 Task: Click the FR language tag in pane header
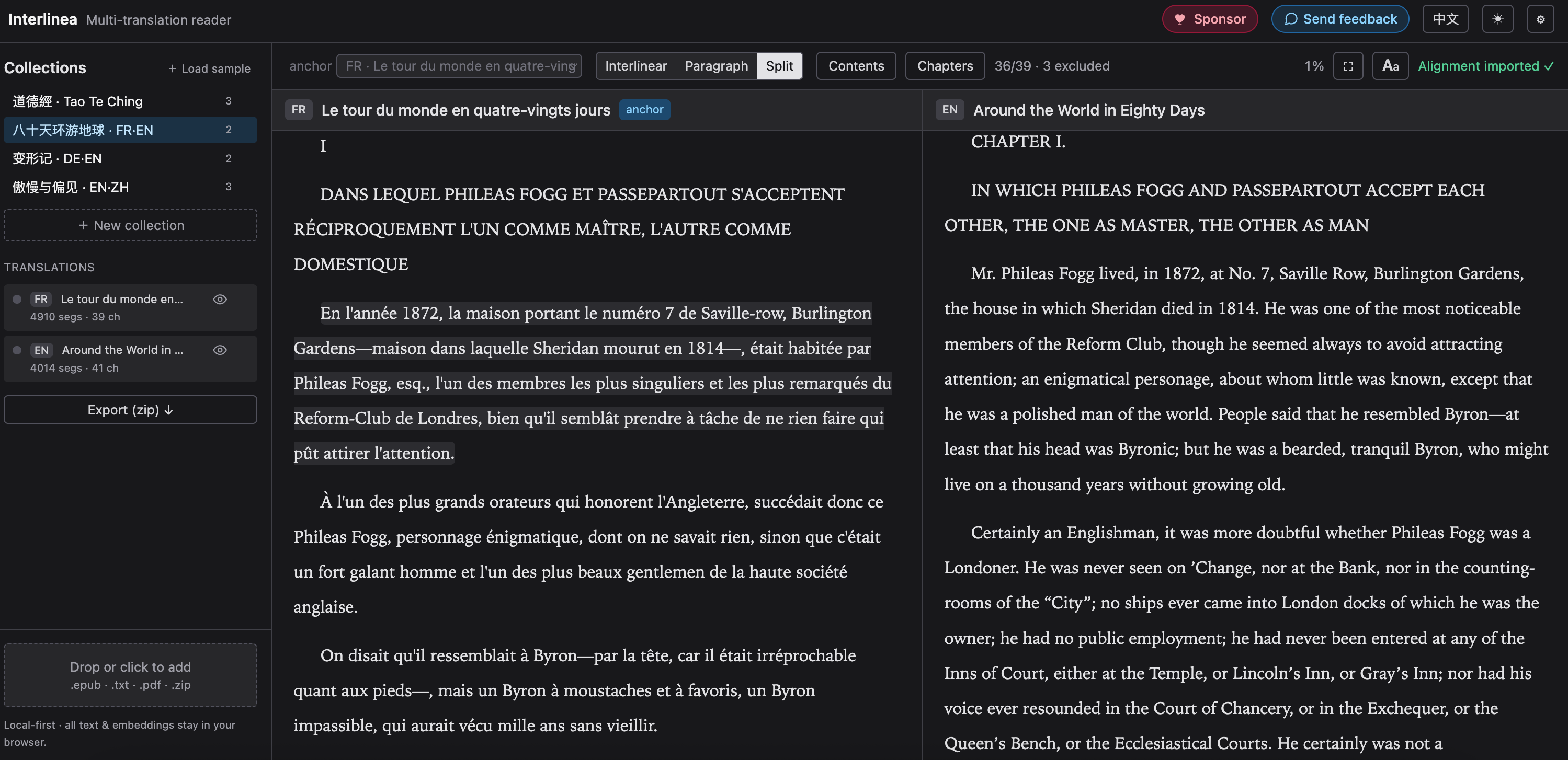click(298, 110)
